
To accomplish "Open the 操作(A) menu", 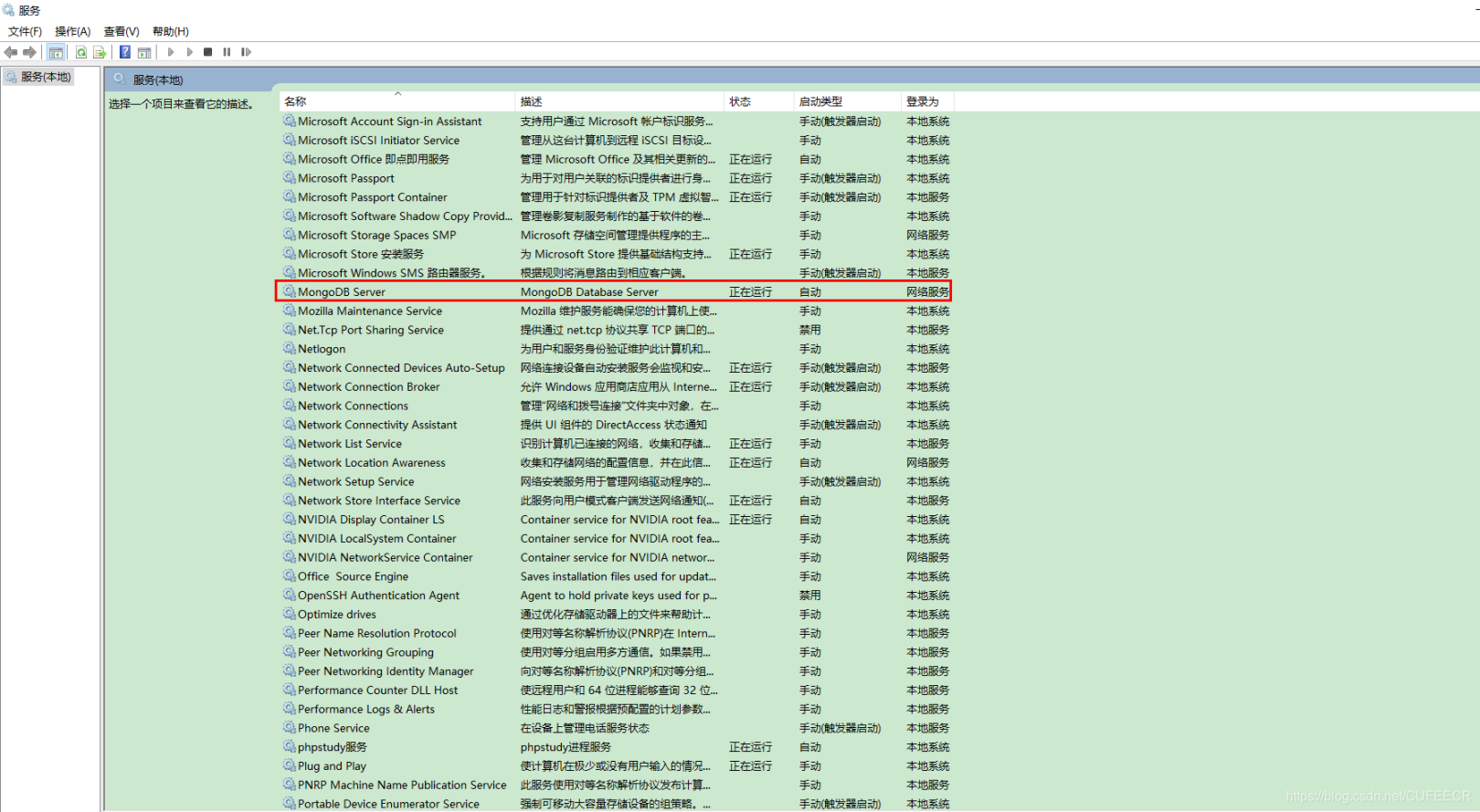I will [73, 31].
